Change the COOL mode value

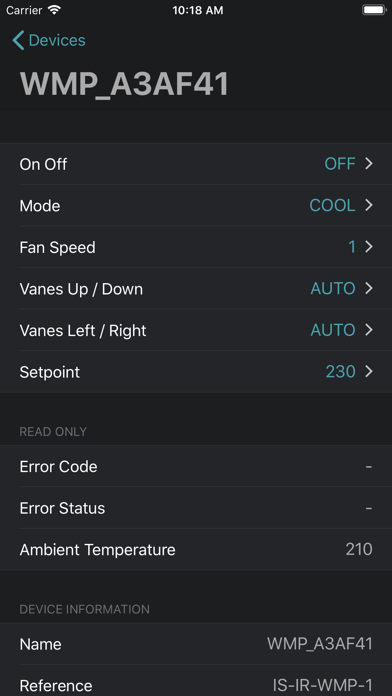(333, 206)
